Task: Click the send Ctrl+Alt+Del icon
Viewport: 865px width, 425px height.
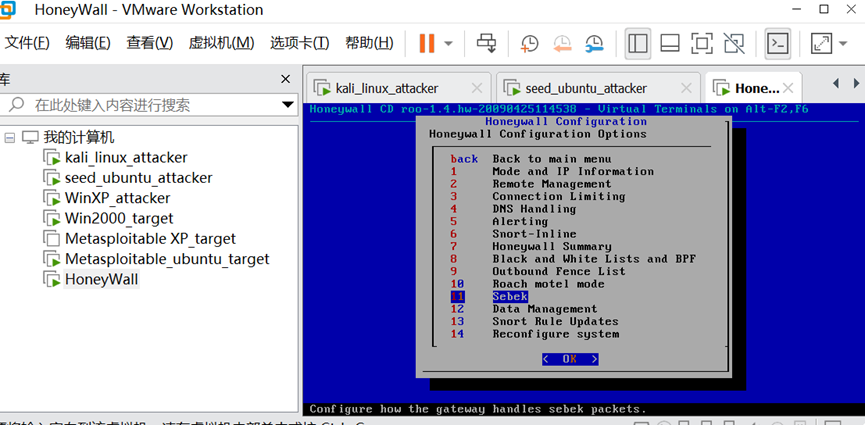Action: coord(487,43)
